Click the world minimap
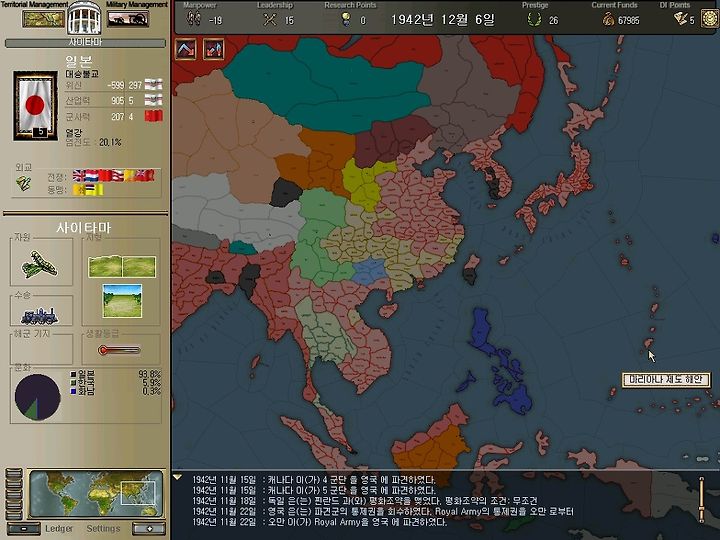This screenshot has width=720, height=540. (x=96, y=494)
